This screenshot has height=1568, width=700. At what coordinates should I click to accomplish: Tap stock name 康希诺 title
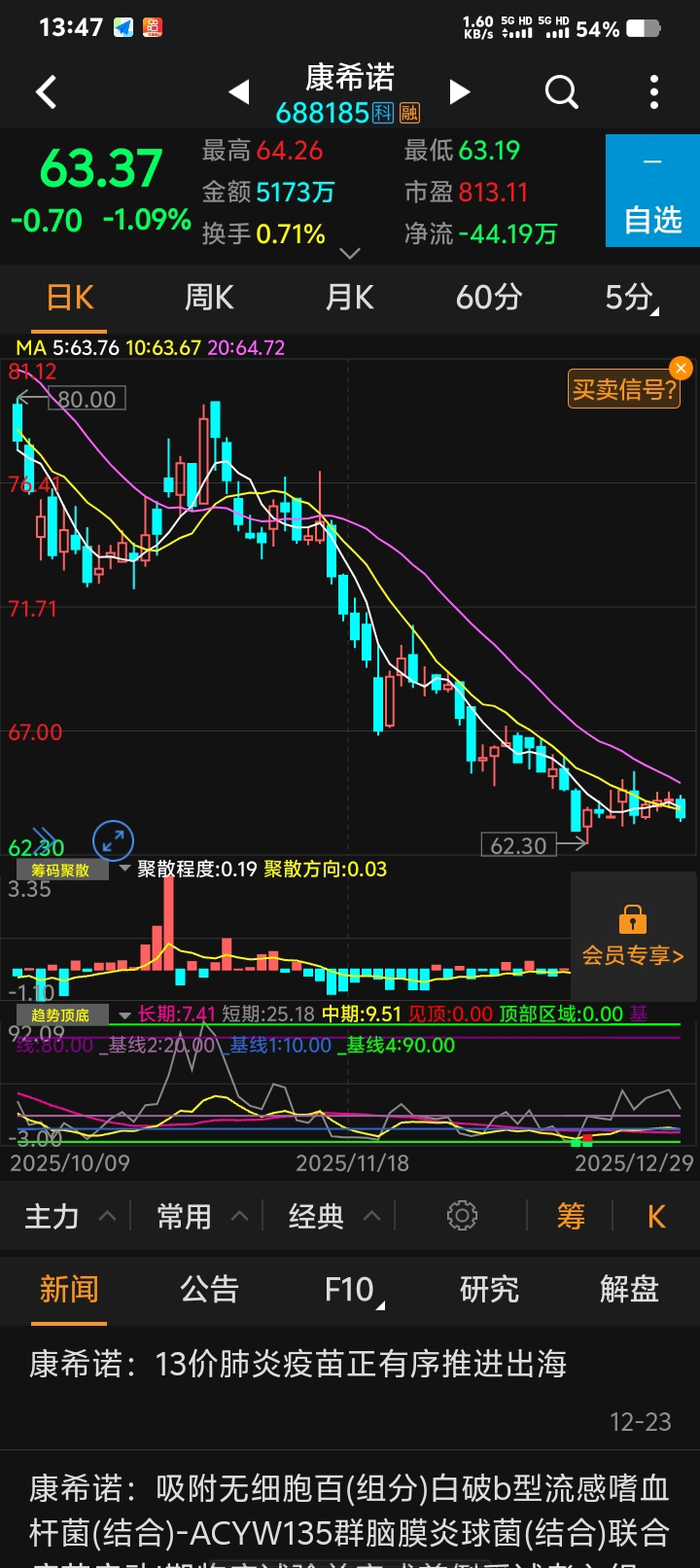(x=350, y=77)
